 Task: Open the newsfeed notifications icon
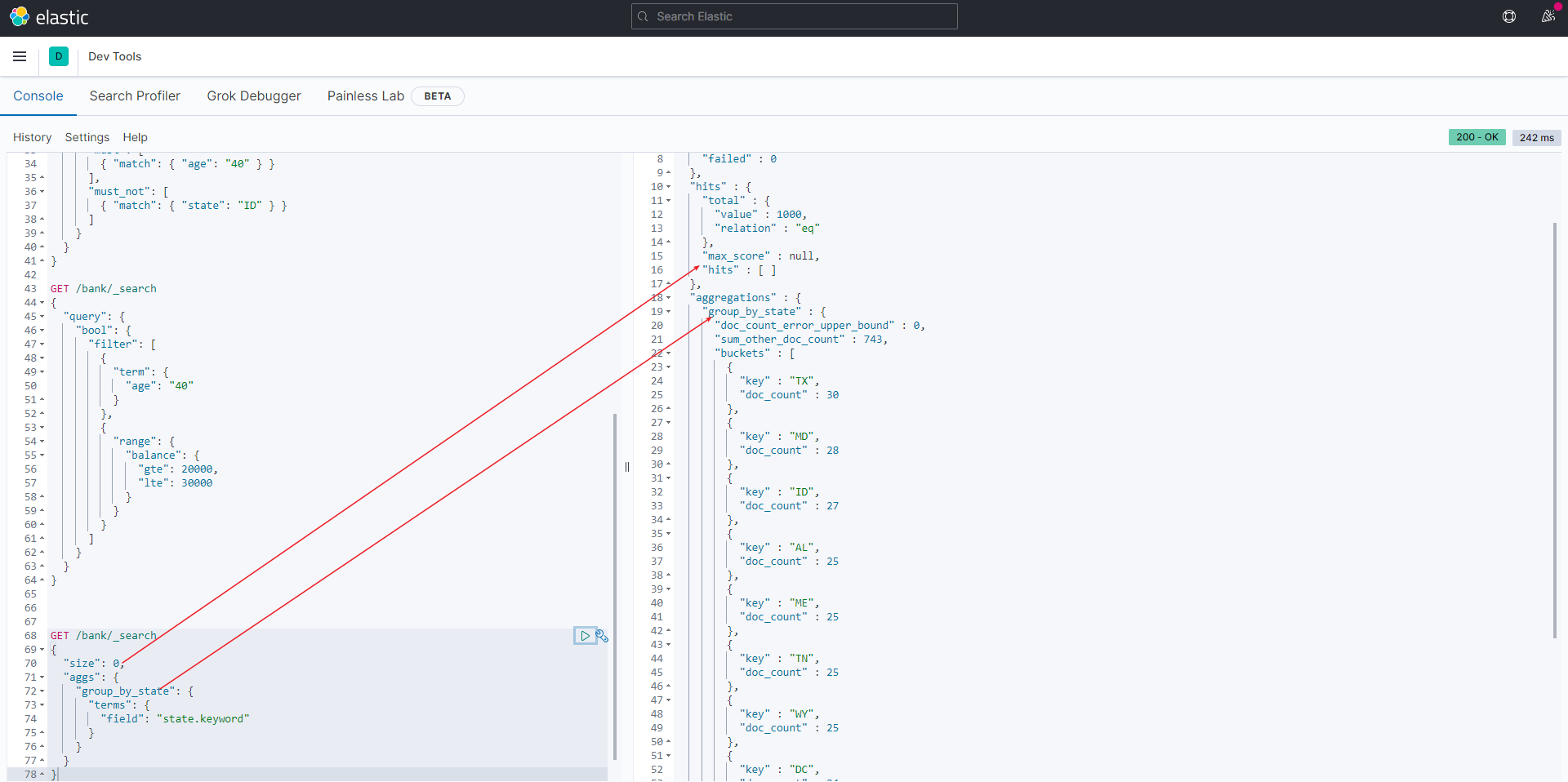click(x=1548, y=16)
